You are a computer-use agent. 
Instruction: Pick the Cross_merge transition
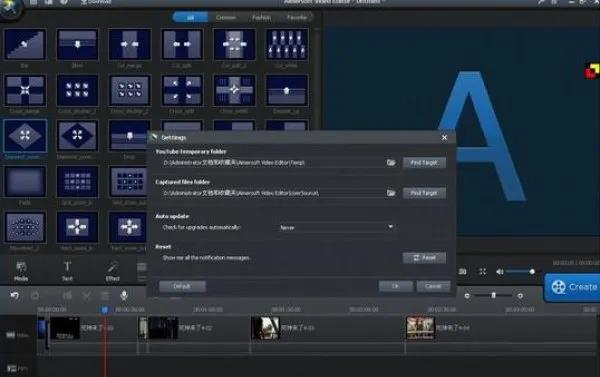click(25, 90)
